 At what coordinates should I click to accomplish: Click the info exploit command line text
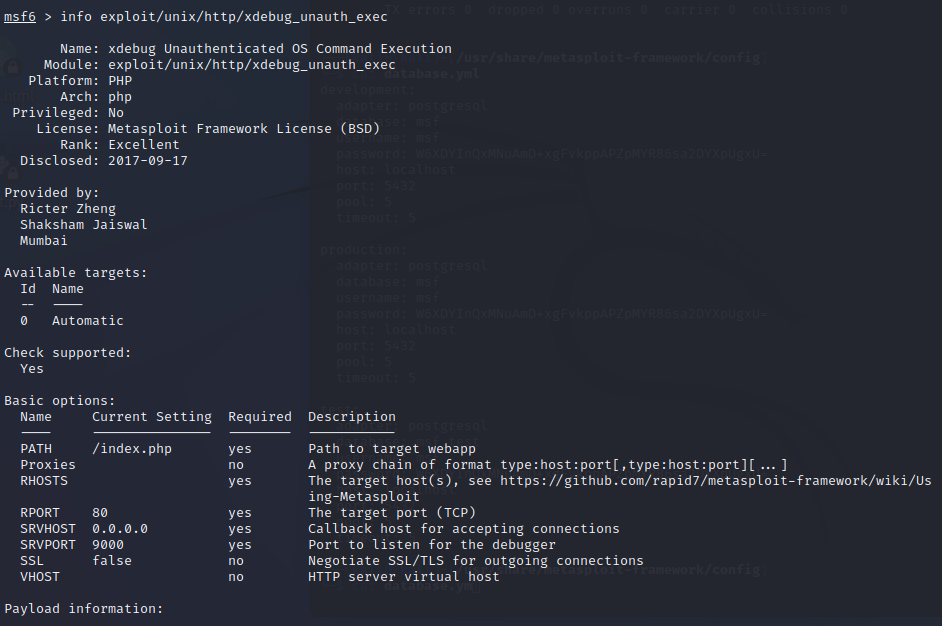[224, 17]
